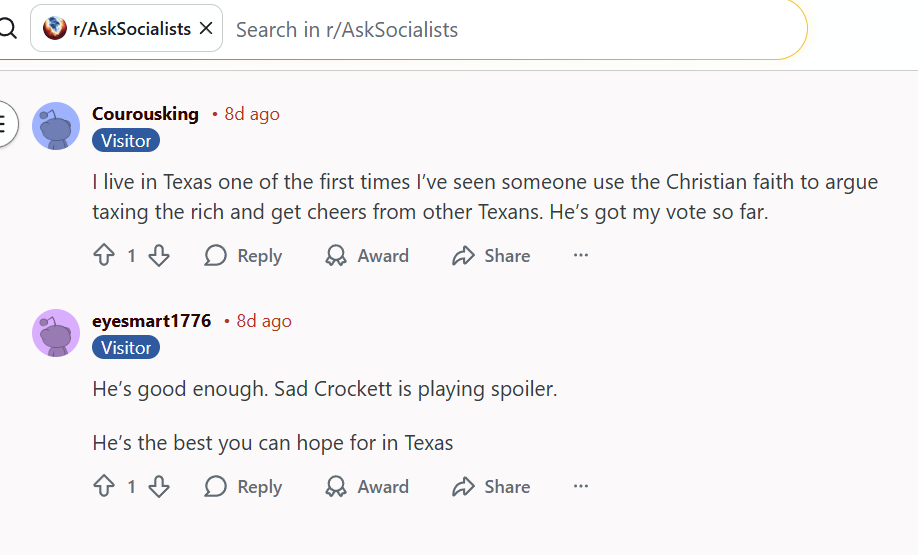918x555 pixels.
Task: Click Courousking's avatar icon
Action: point(56,126)
